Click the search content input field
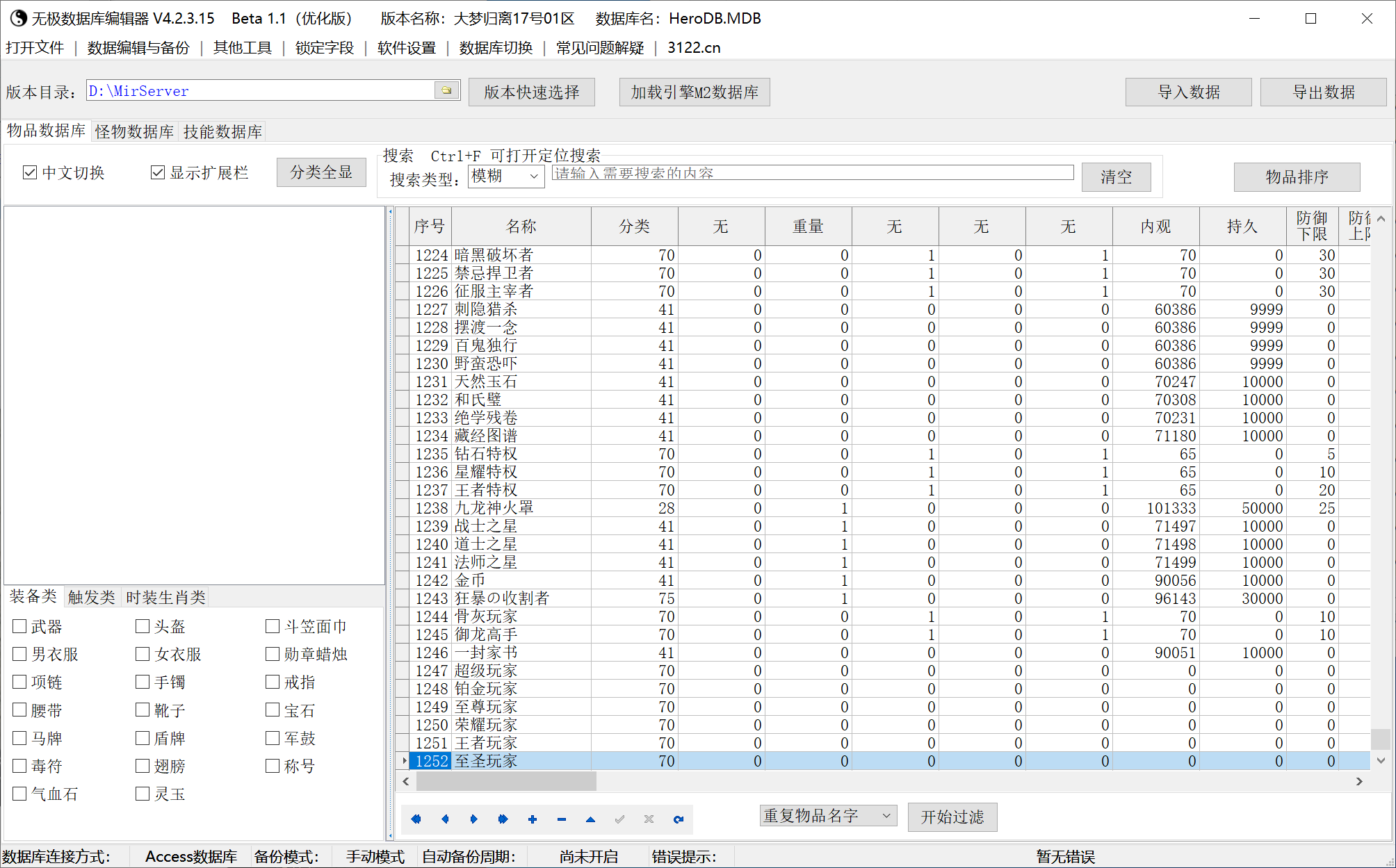Screen dimensions: 1396x868 click(x=813, y=173)
